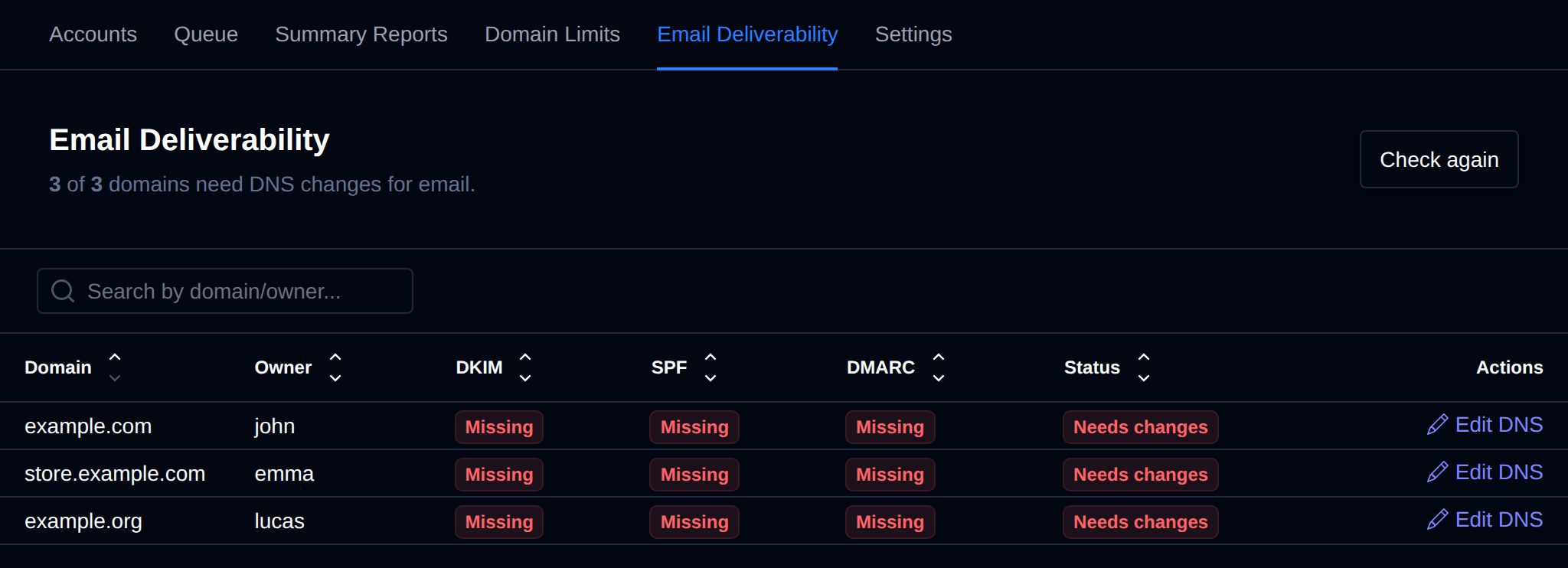Select the store.example.com domain cell
Image resolution: width=1568 pixels, height=568 pixels.
(x=115, y=474)
